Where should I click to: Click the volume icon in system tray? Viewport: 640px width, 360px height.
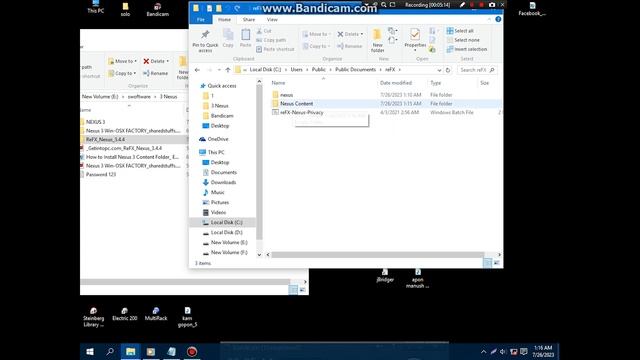click(503, 351)
